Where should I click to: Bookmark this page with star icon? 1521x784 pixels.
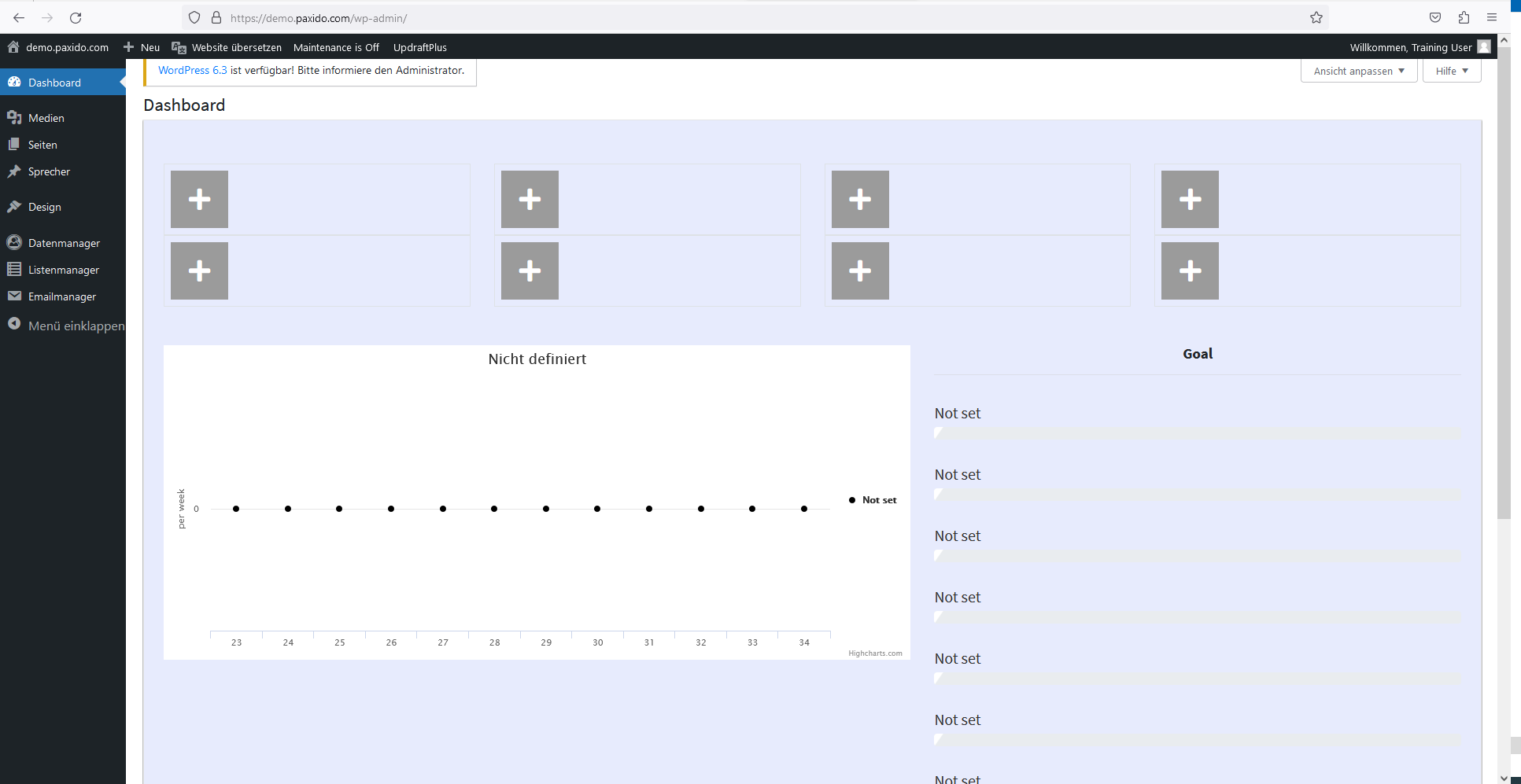[x=1316, y=17]
